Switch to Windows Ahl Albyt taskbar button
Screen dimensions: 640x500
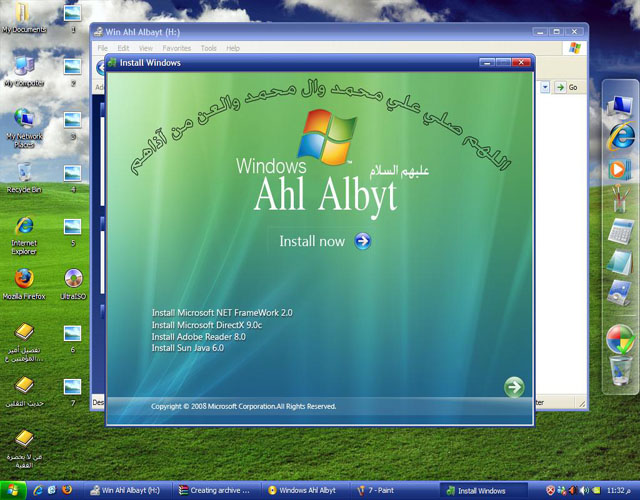(304, 490)
